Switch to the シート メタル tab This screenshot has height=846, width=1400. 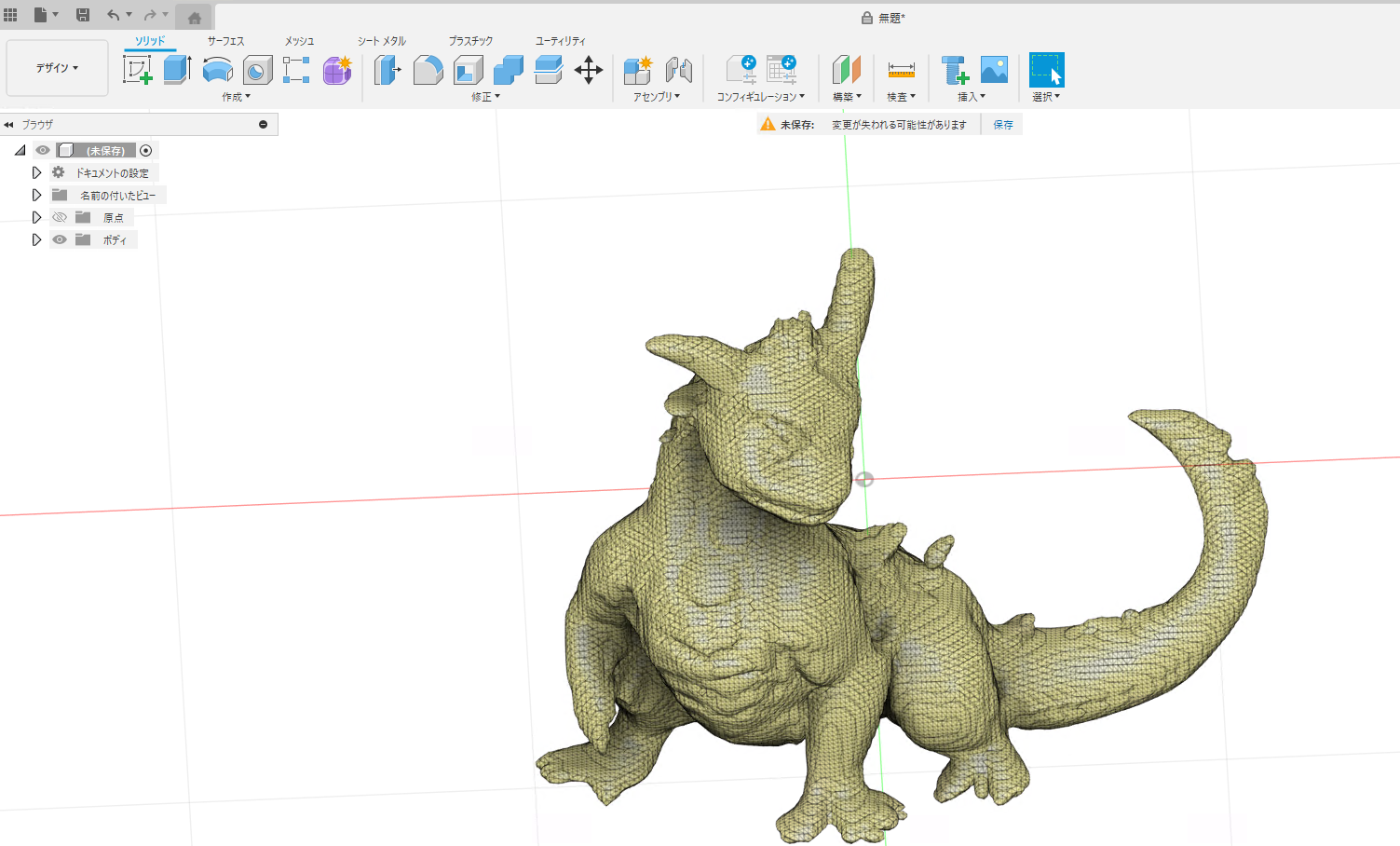(382, 41)
